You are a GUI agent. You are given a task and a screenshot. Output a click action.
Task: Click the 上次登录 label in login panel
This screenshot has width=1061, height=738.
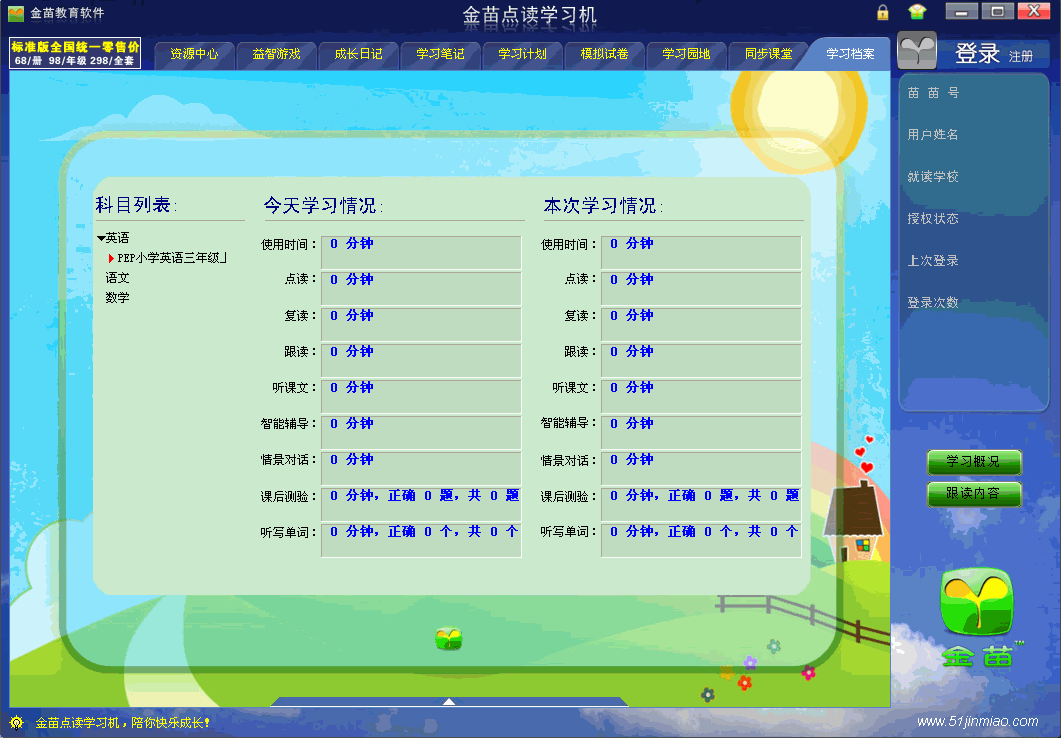click(x=932, y=260)
